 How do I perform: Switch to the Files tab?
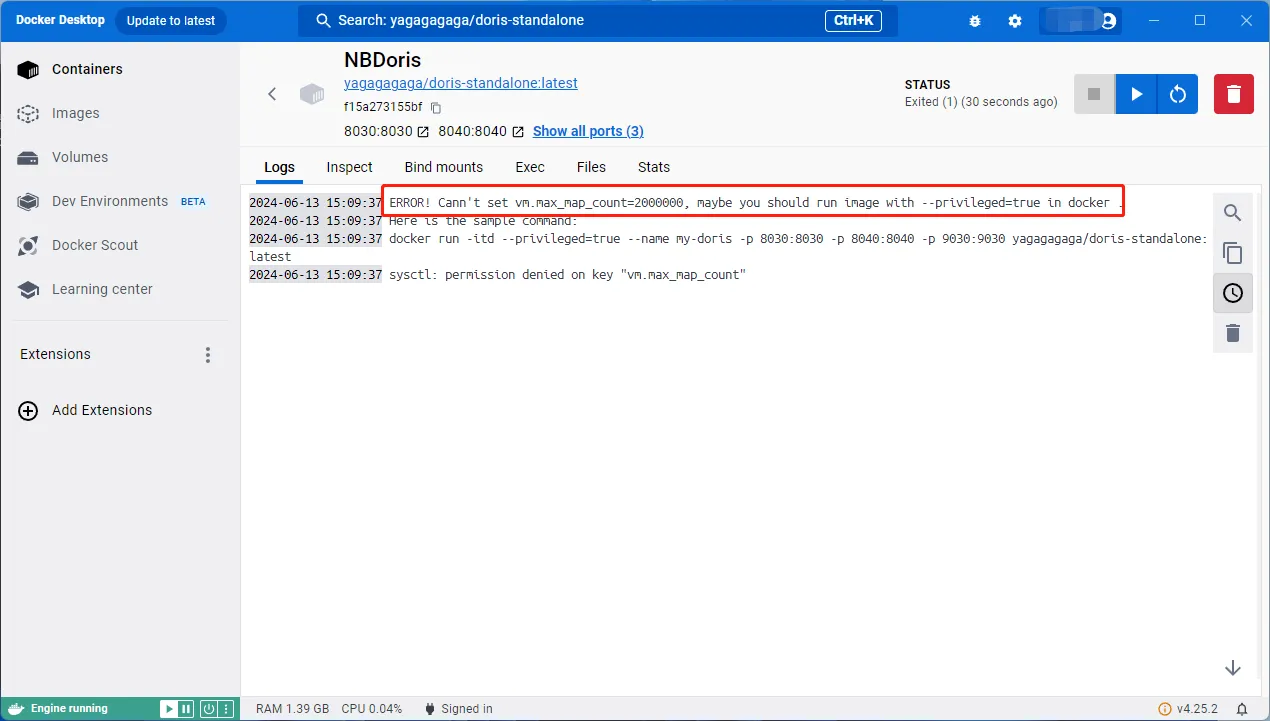pyautogui.click(x=591, y=167)
